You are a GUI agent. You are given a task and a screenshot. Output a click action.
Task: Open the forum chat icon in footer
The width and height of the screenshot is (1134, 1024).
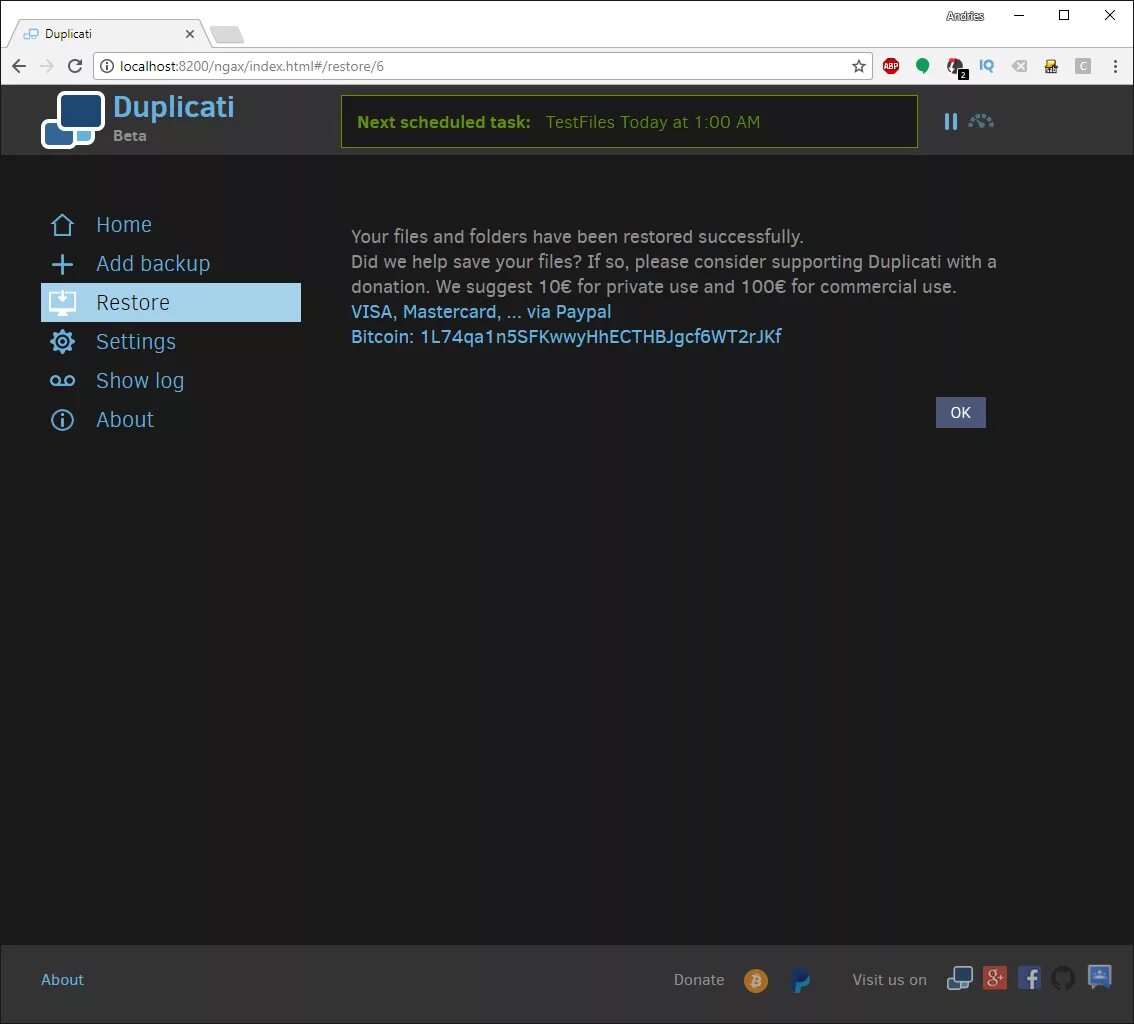point(1099,978)
